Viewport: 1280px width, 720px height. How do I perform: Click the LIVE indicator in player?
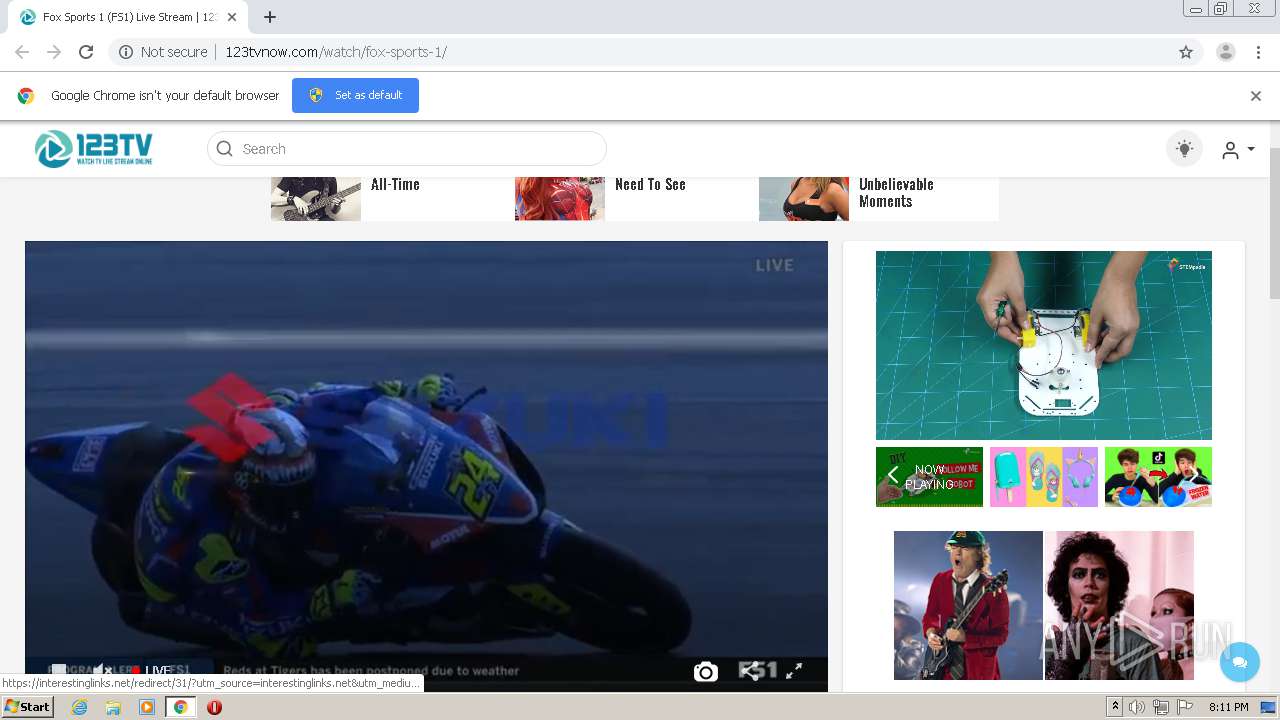coord(150,670)
